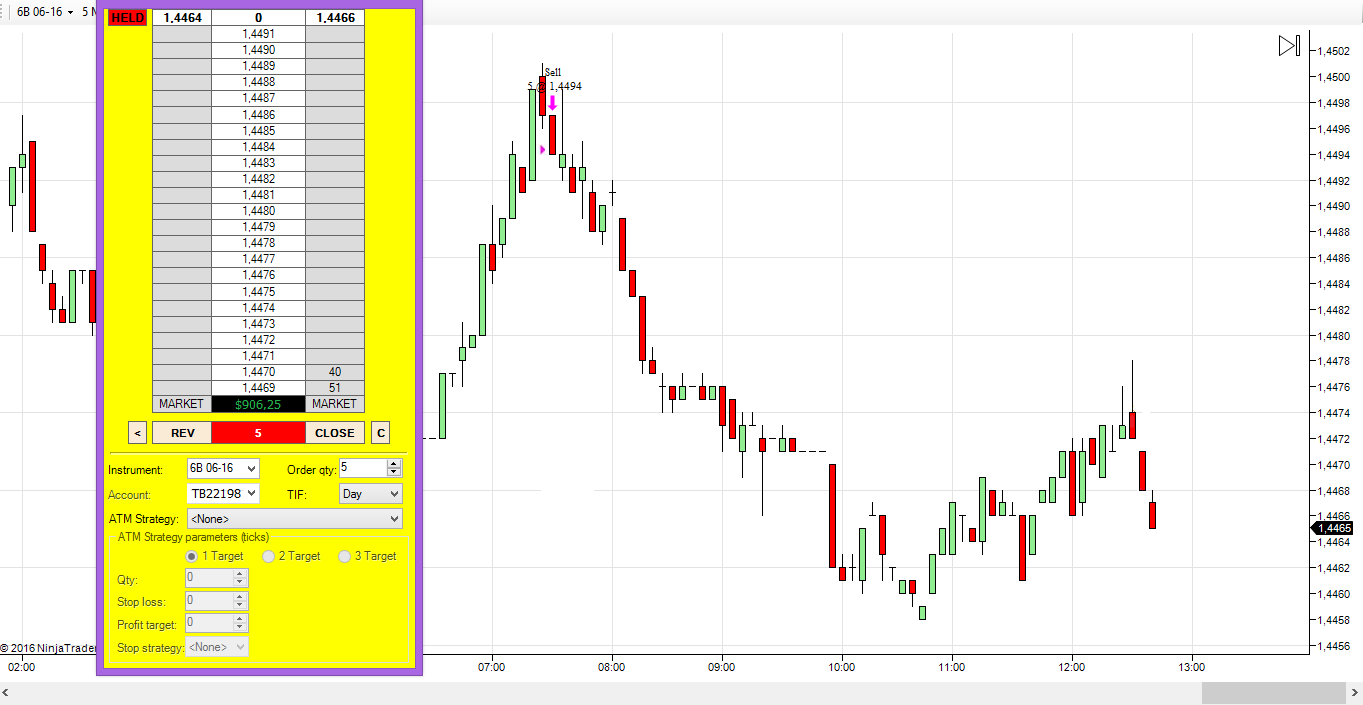Decrease Profit target with down arrow
The height and width of the screenshot is (705, 1363).
(x=239, y=628)
